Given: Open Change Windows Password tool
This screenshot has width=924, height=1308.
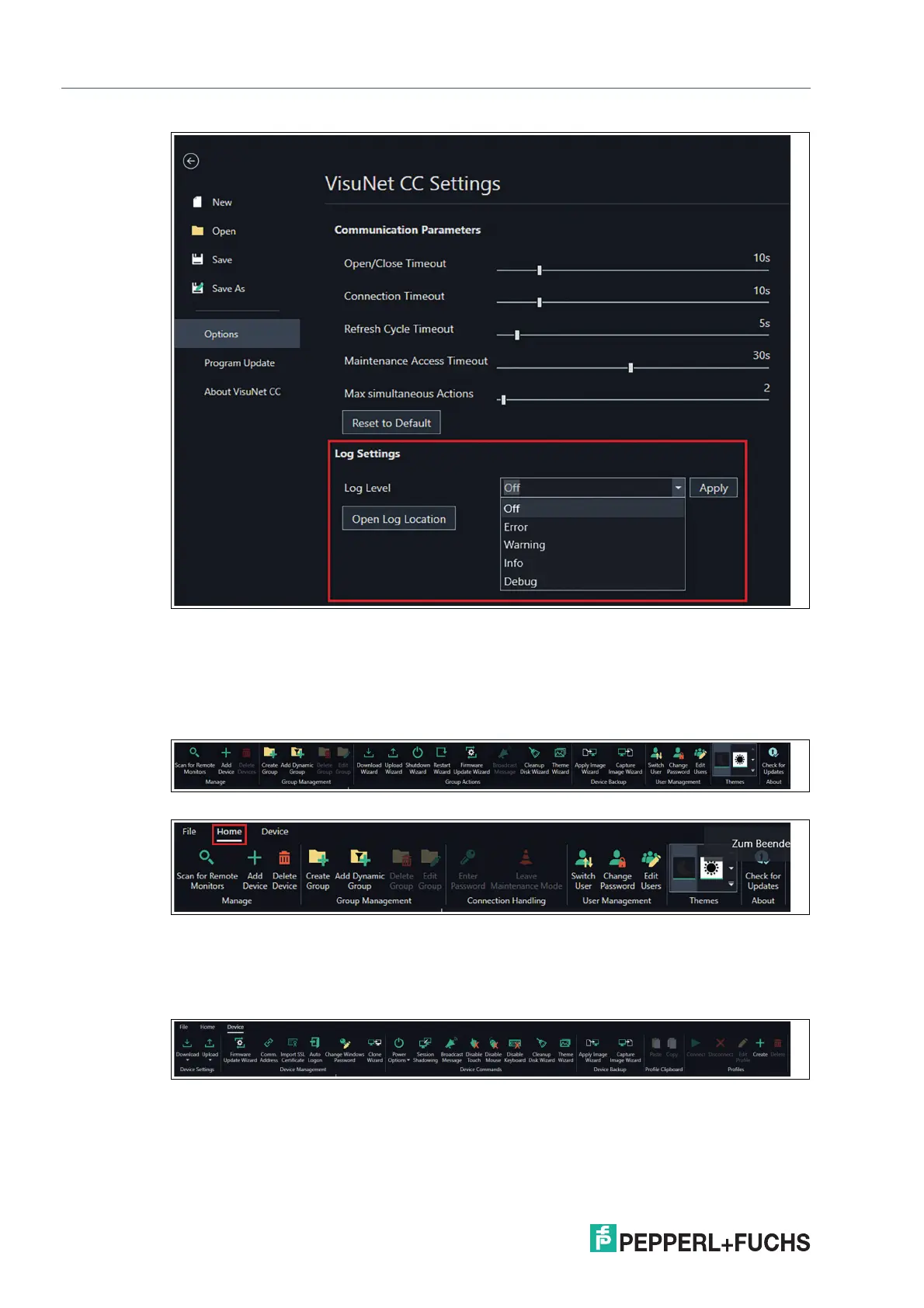Looking at the screenshot, I should (345, 1050).
